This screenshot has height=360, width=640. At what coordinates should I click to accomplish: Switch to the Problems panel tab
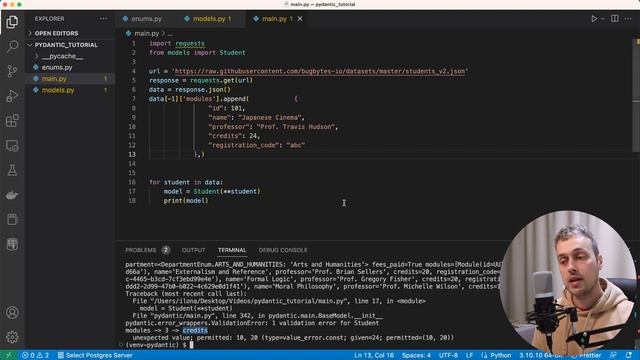pos(140,250)
